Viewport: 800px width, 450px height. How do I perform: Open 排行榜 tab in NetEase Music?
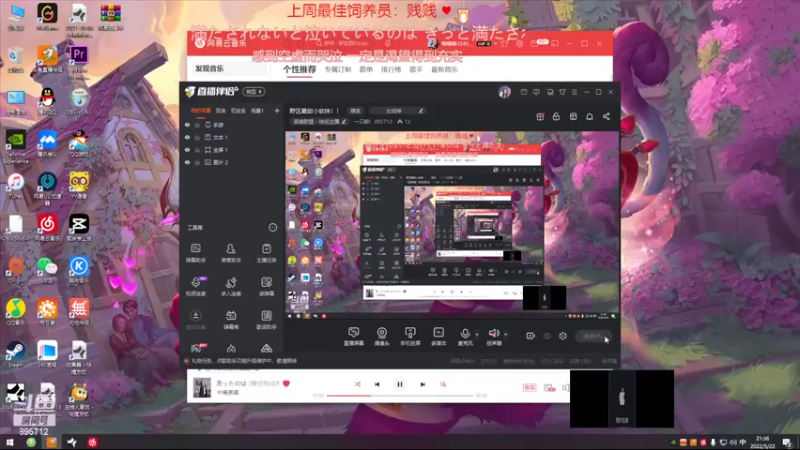pyautogui.click(x=391, y=69)
